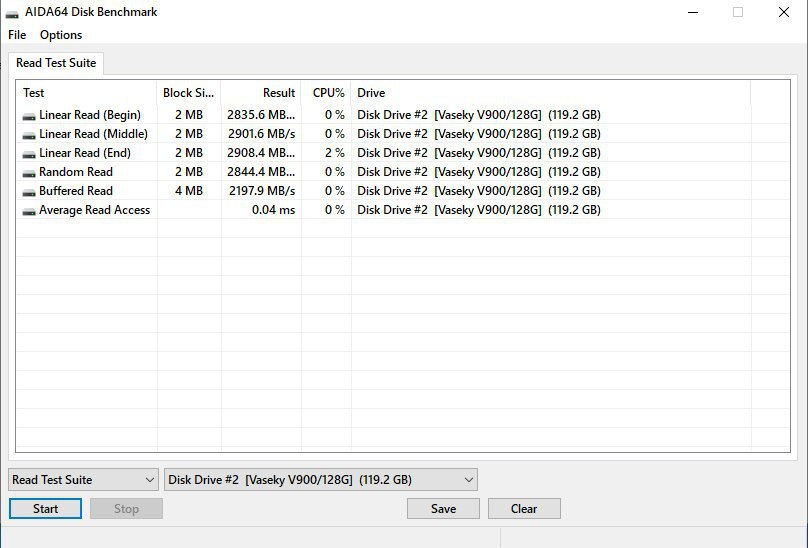Click the Linear Read (Begin) disk icon
The height and width of the screenshot is (548, 808).
(x=29, y=117)
